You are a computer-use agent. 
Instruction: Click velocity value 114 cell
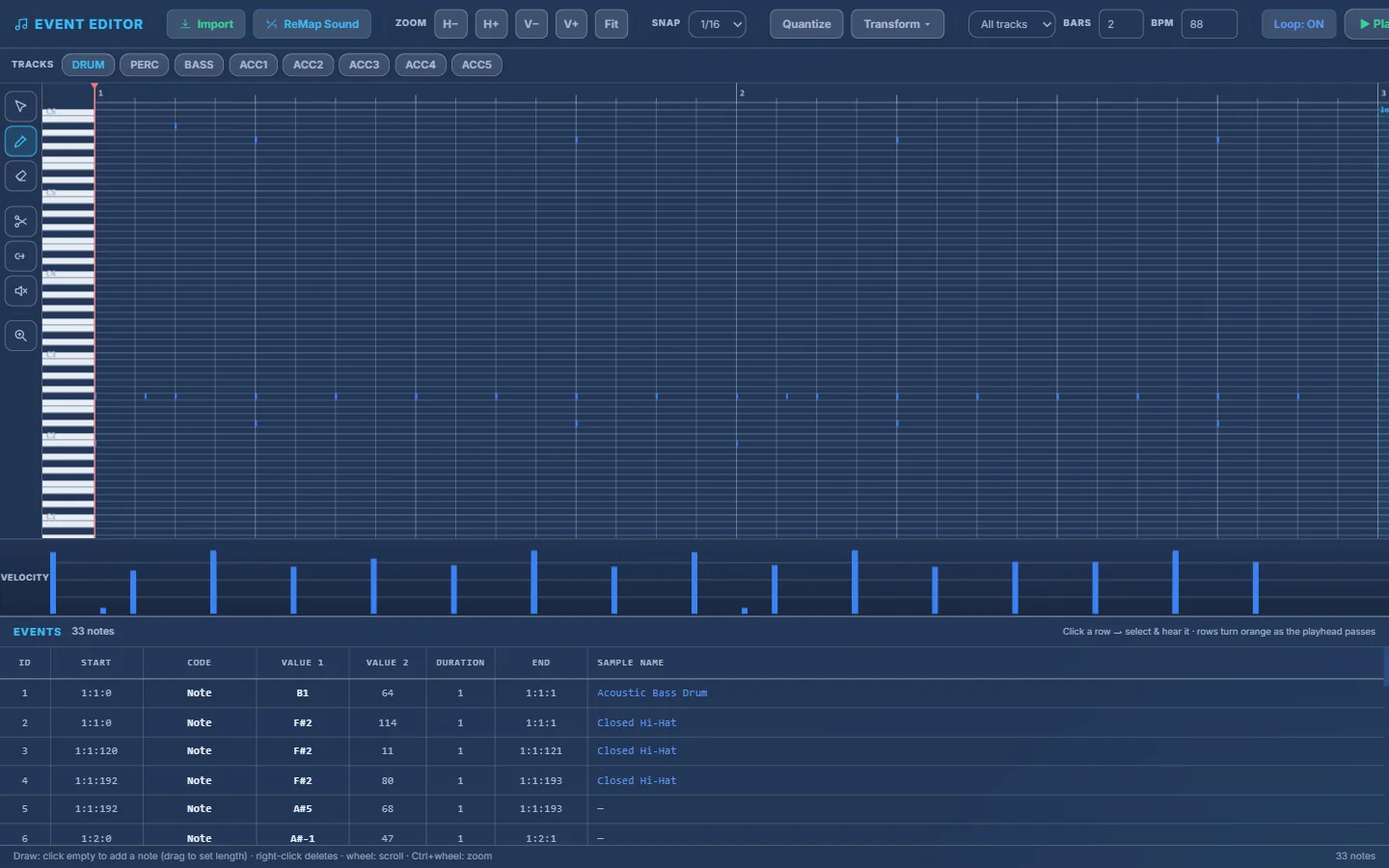pyautogui.click(x=388, y=722)
